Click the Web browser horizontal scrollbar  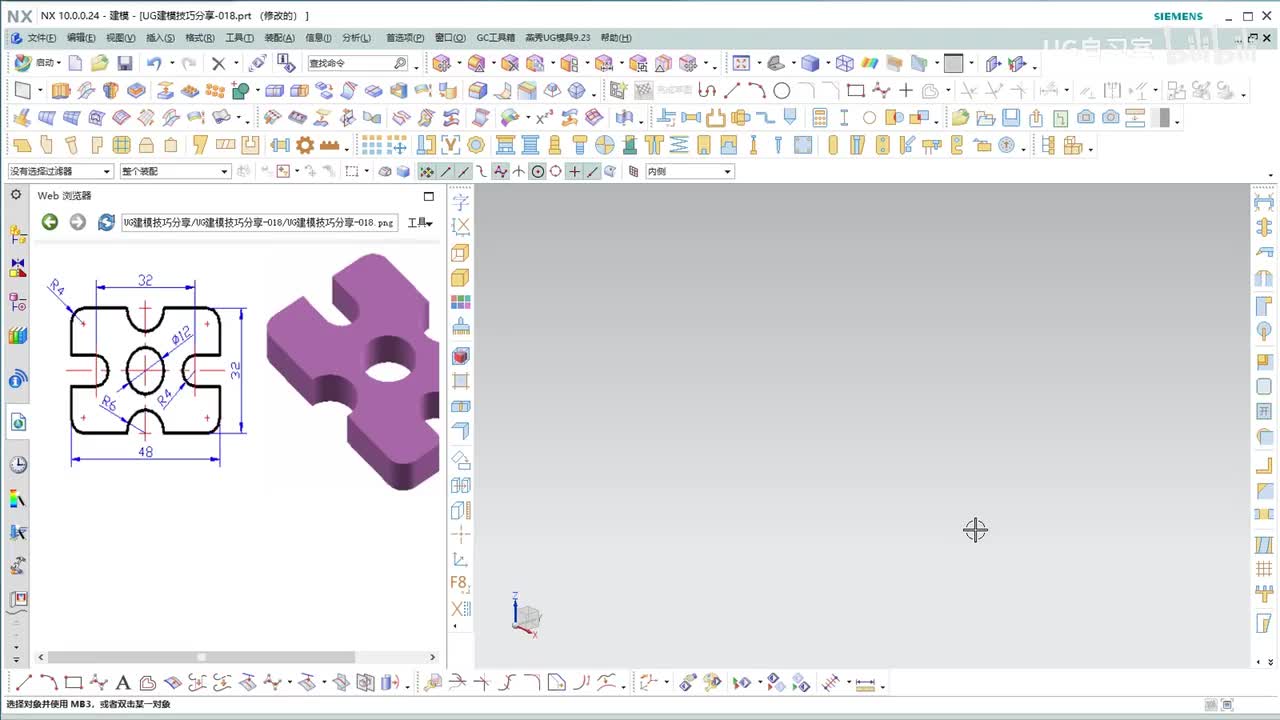click(x=201, y=657)
